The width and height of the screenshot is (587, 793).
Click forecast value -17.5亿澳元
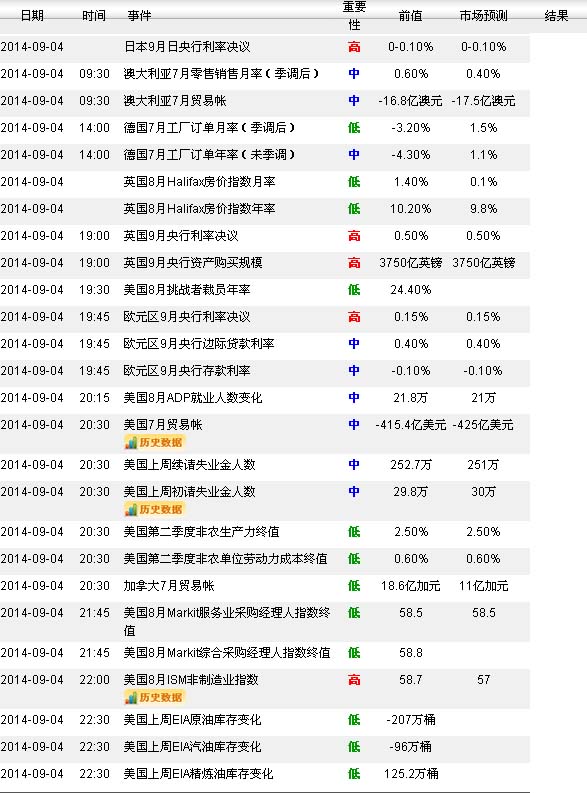(483, 101)
